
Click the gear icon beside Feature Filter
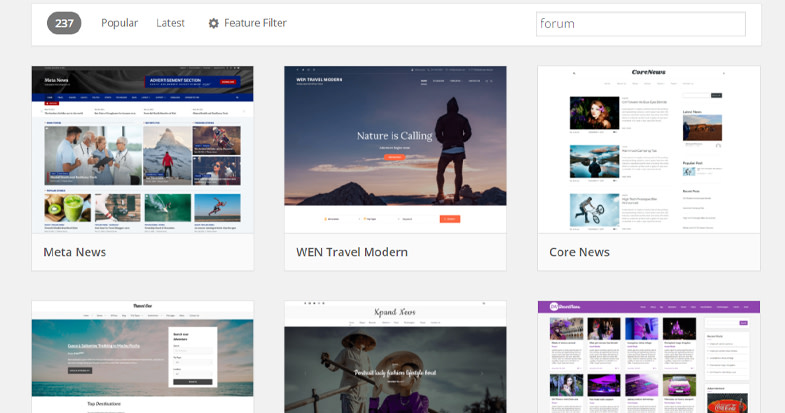214,23
